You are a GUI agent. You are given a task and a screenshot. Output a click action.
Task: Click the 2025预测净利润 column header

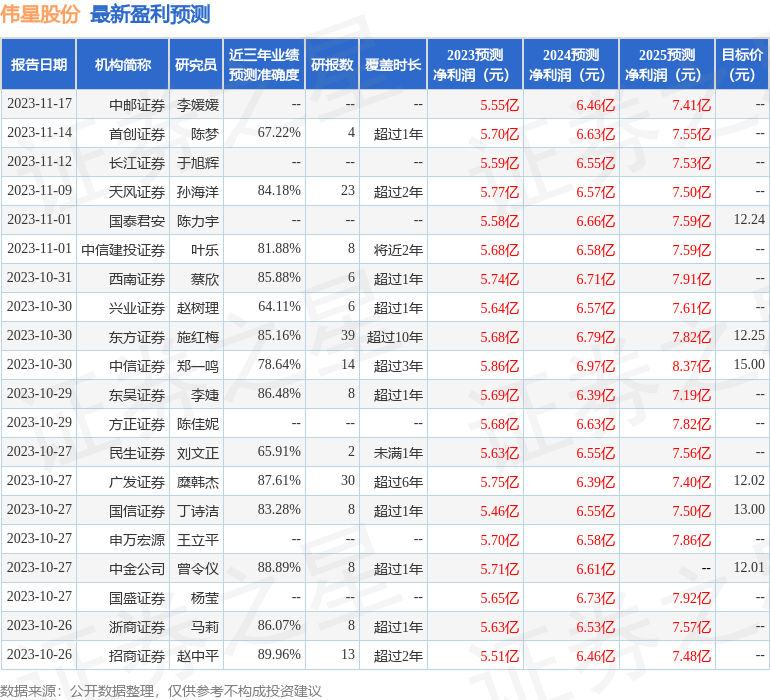coord(667,64)
